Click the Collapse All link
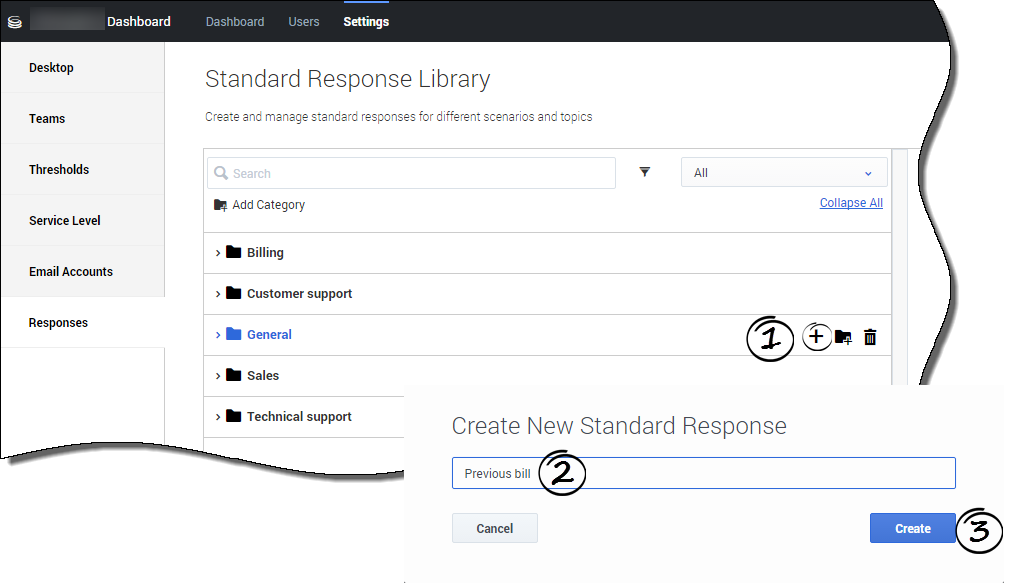The width and height of the screenshot is (1016, 587). [850, 203]
